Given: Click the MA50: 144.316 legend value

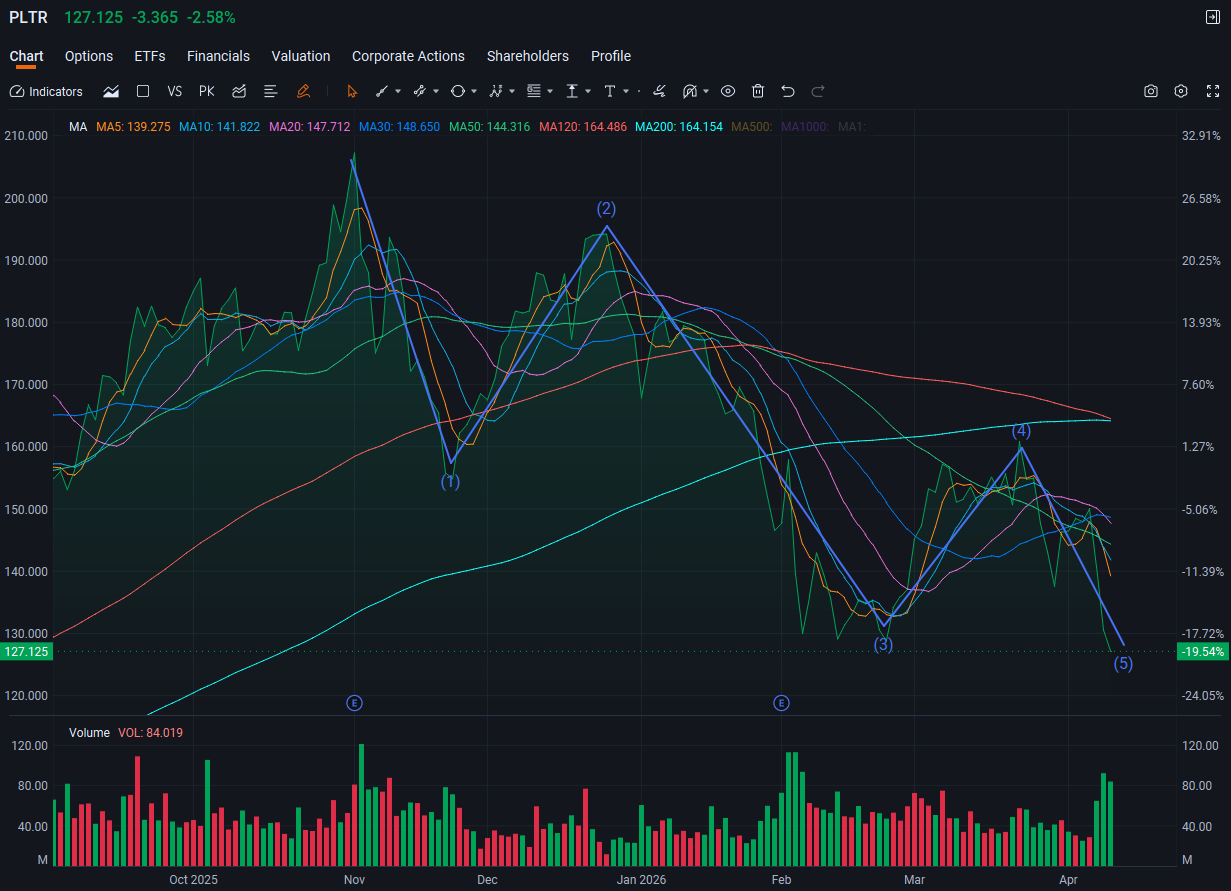Looking at the screenshot, I should point(490,127).
